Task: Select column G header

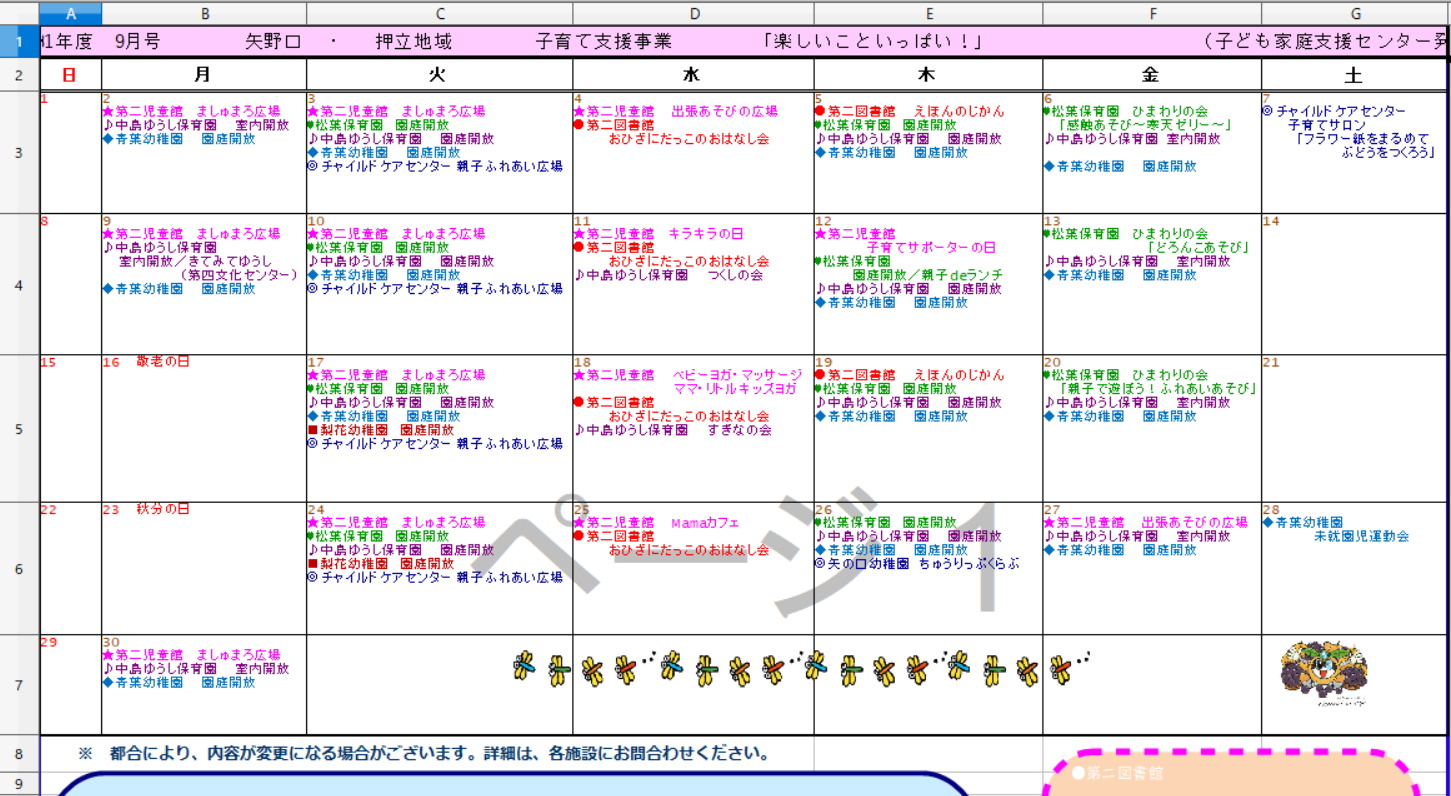Action: click(1355, 13)
